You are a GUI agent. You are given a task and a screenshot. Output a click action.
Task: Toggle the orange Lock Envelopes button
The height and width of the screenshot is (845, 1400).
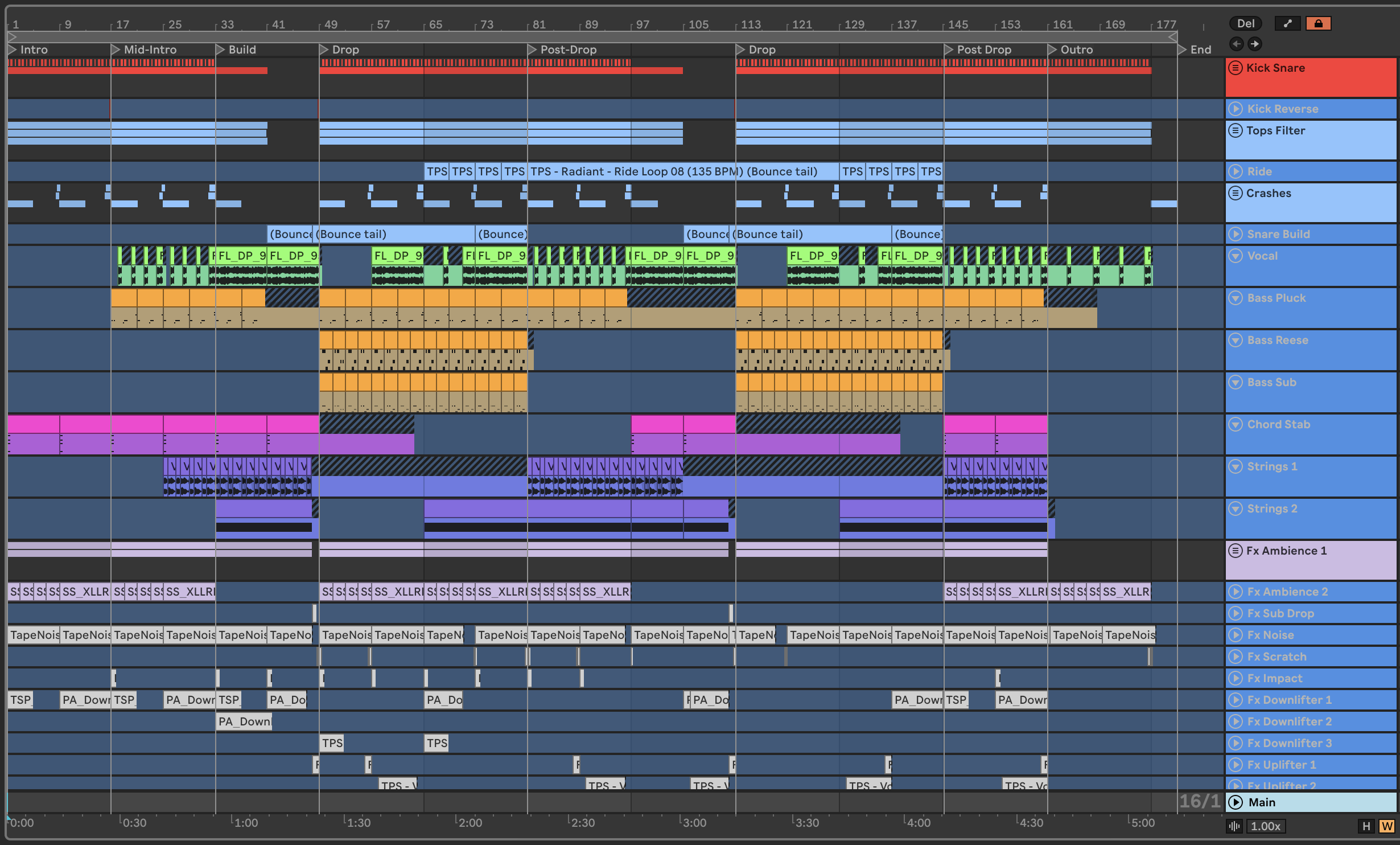tap(1318, 23)
